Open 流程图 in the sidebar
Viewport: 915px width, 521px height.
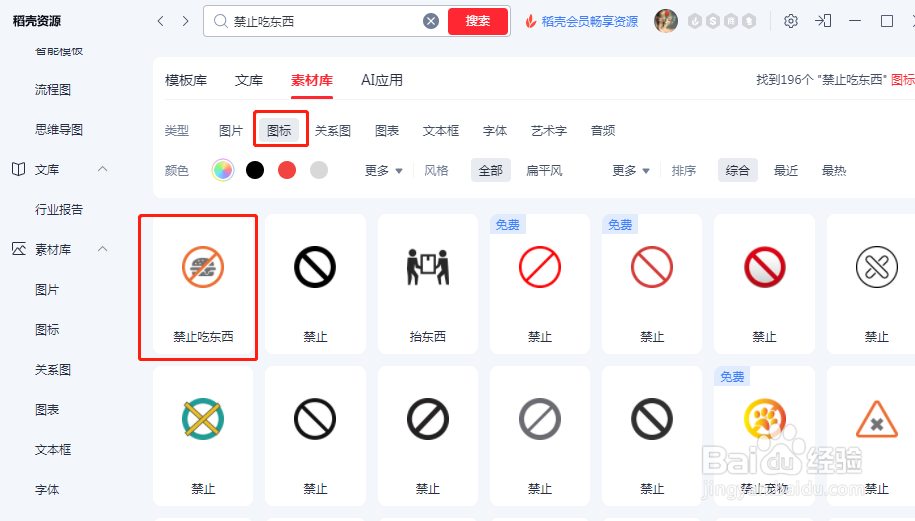53,90
